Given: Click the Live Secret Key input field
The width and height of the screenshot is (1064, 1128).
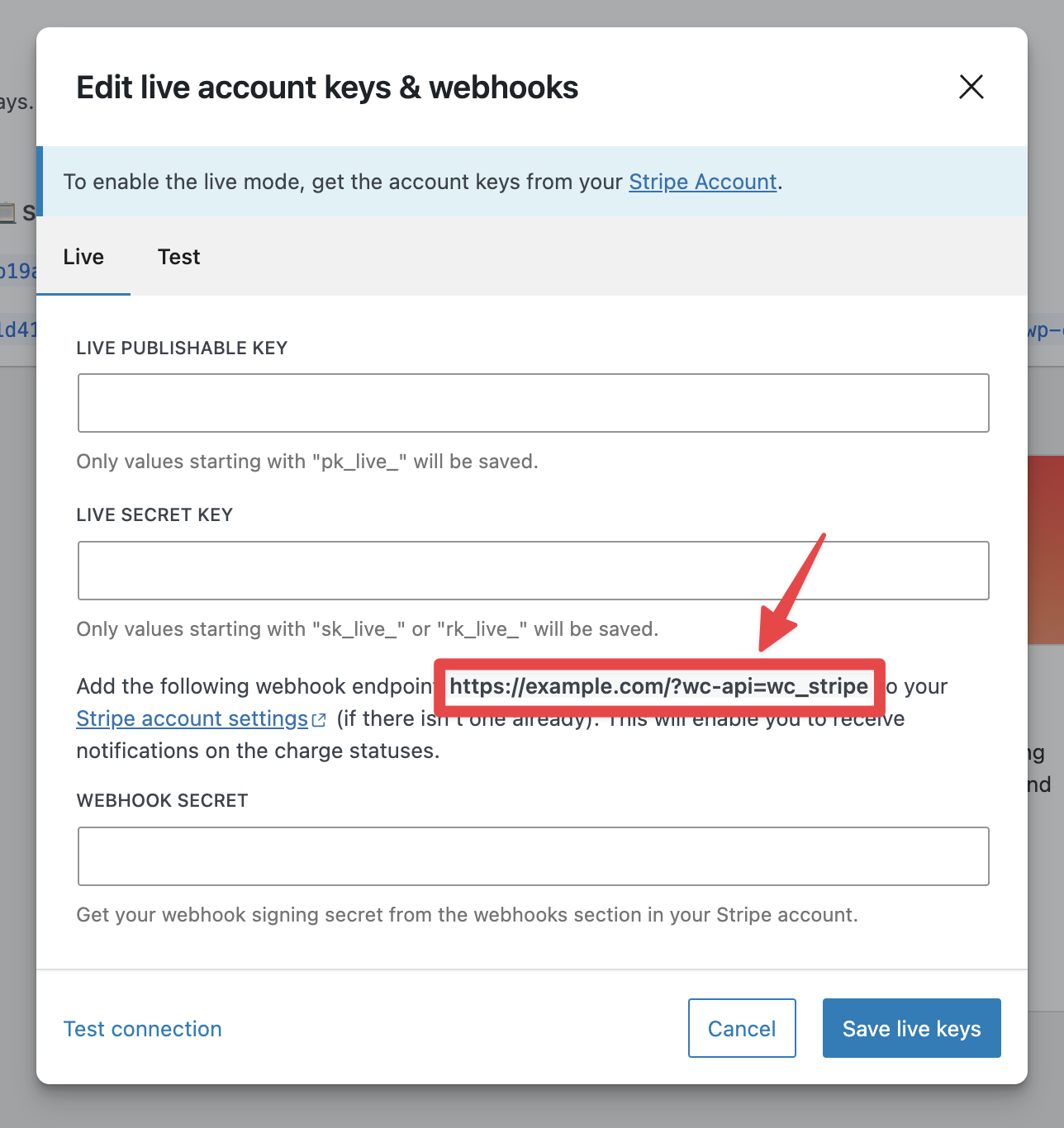Looking at the screenshot, I should (x=533, y=570).
